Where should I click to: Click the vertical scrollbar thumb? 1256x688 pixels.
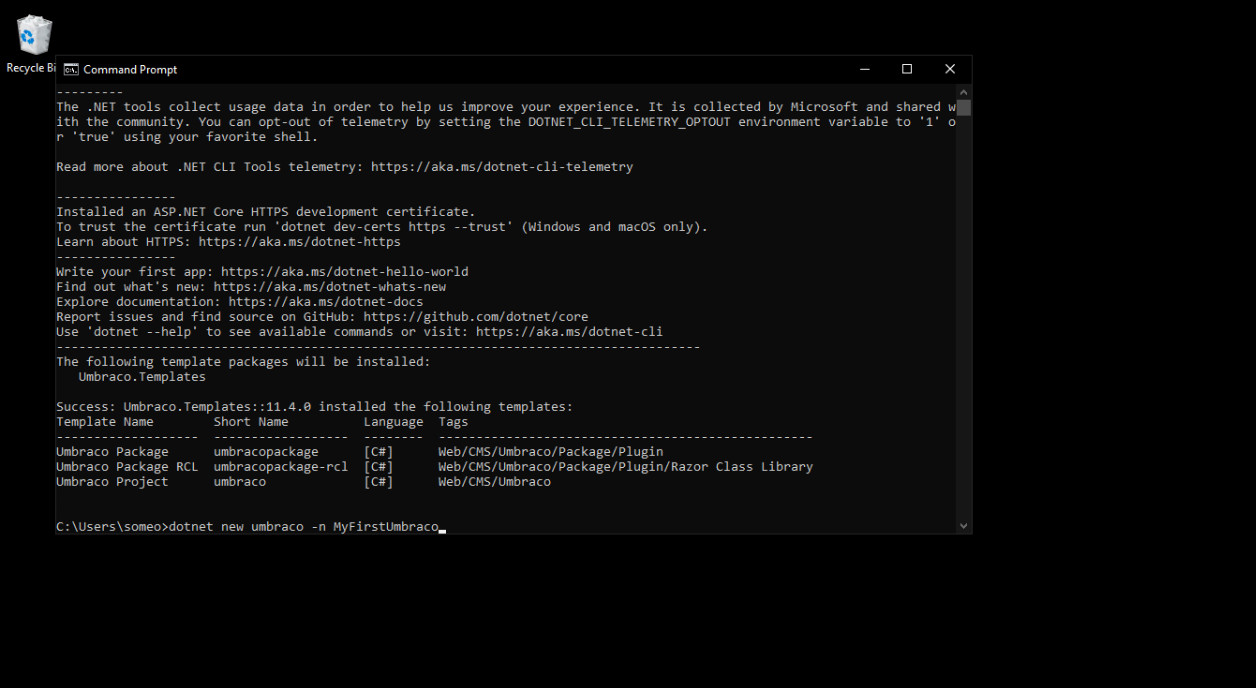pyautogui.click(x=964, y=107)
